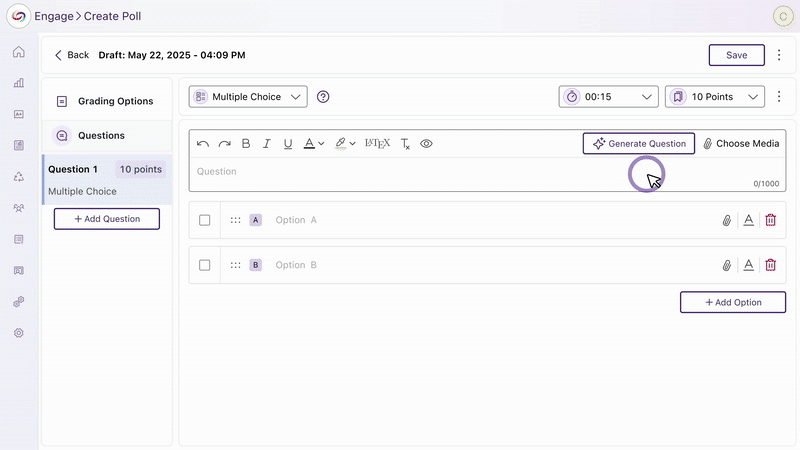Open the font color picker arrow
The height and width of the screenshot is (450, 800).
coord(320,144)
